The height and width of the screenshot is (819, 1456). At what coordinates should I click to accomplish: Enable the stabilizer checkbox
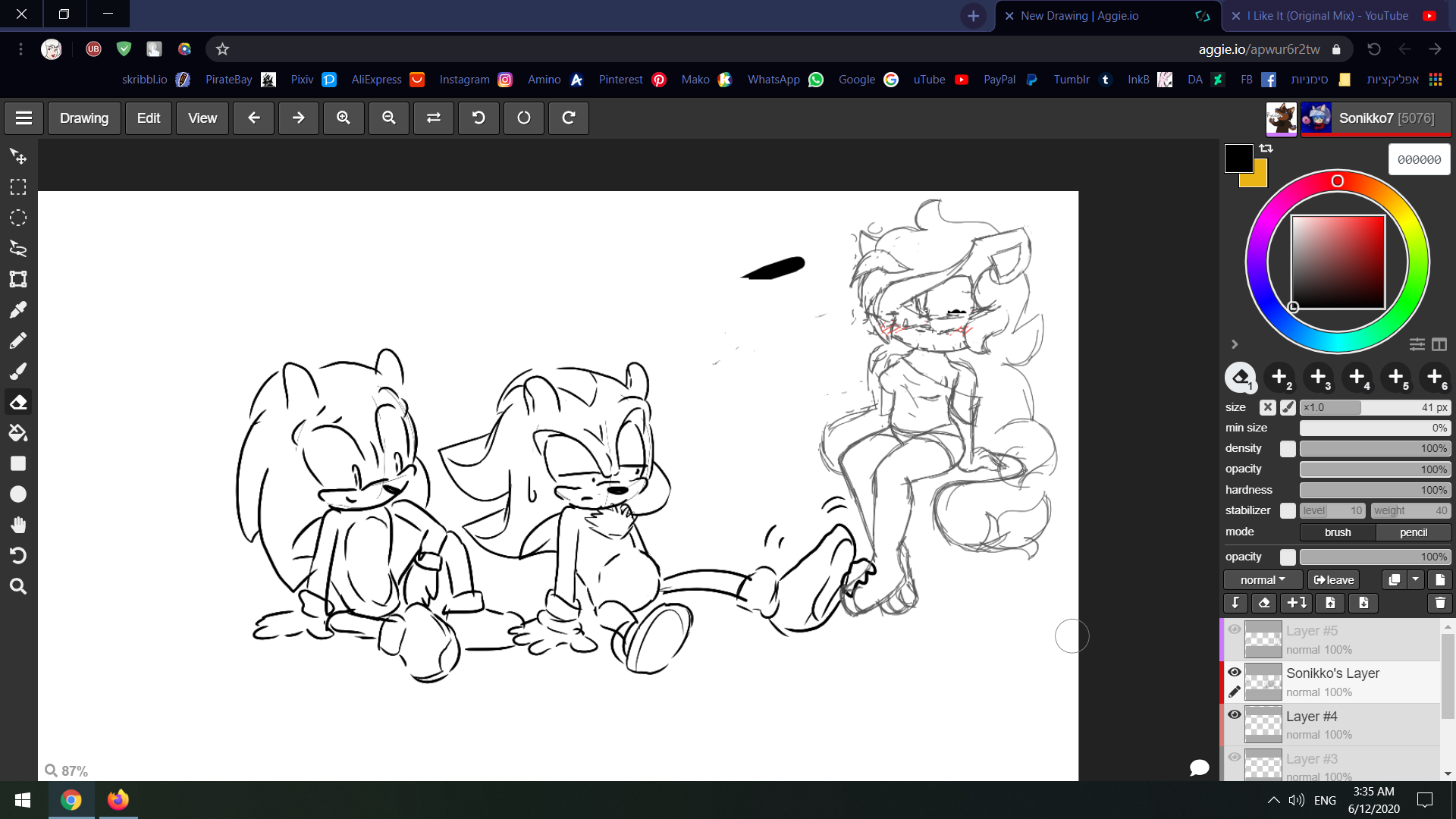pyautogui.click(x=1288, y=511)
